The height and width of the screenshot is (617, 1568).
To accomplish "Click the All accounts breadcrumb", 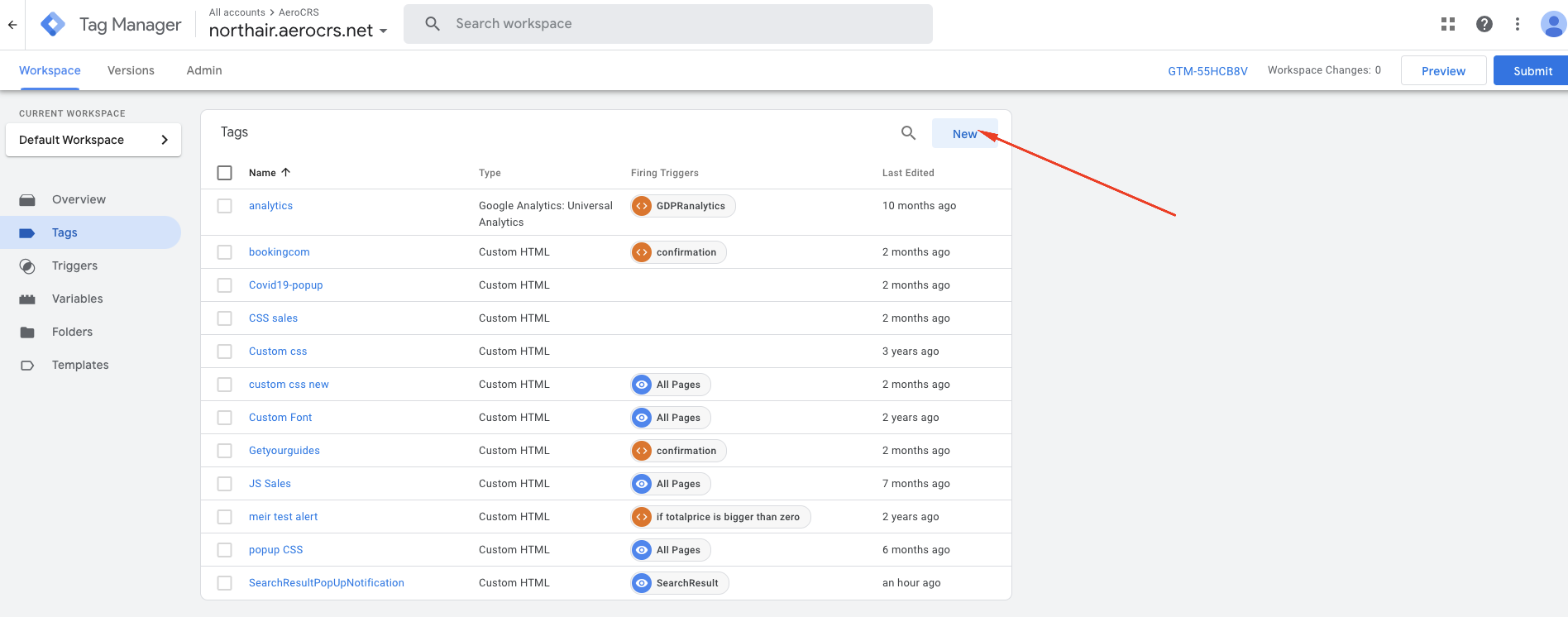I will click(x=237, y=12).
